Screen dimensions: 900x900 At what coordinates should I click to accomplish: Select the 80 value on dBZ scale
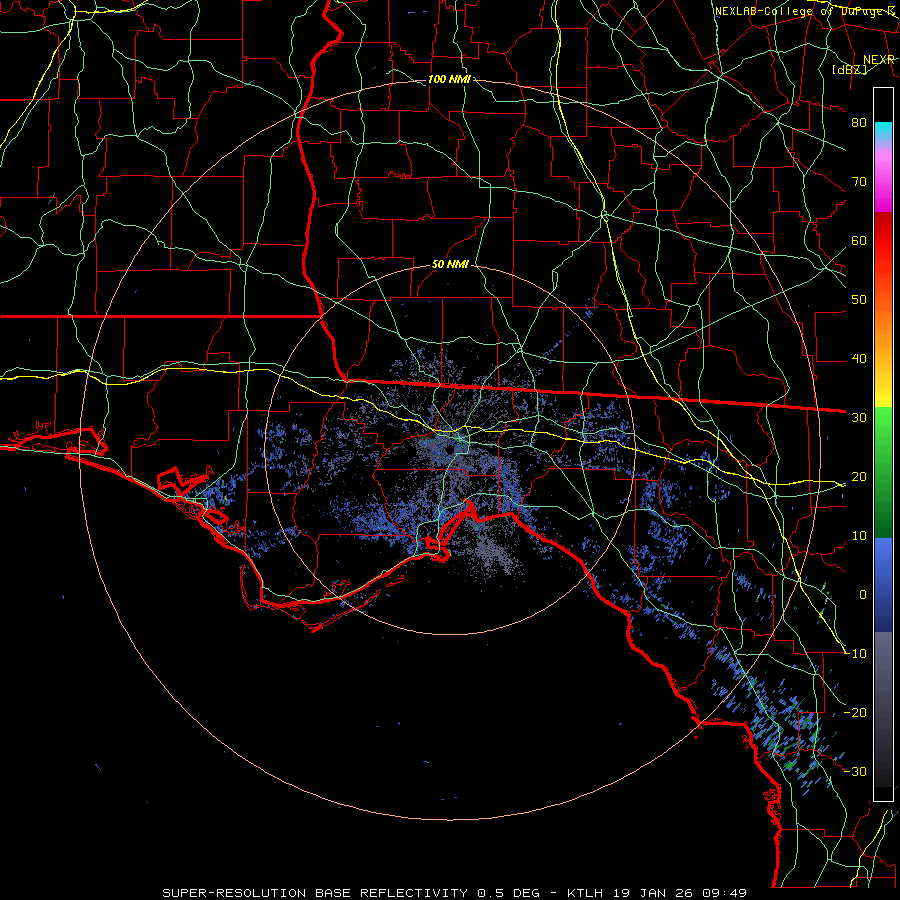859,123
